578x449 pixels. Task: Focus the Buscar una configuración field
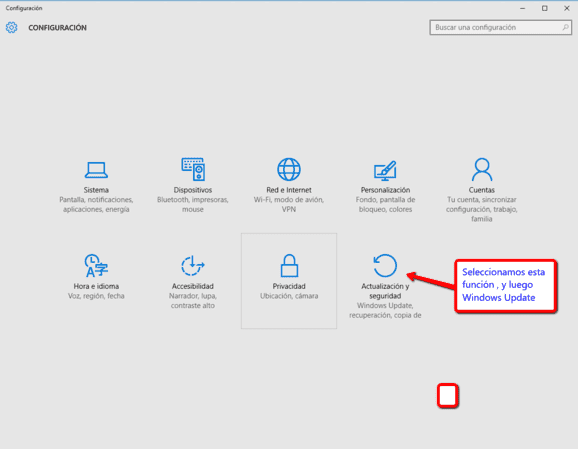tap(501, 27)
